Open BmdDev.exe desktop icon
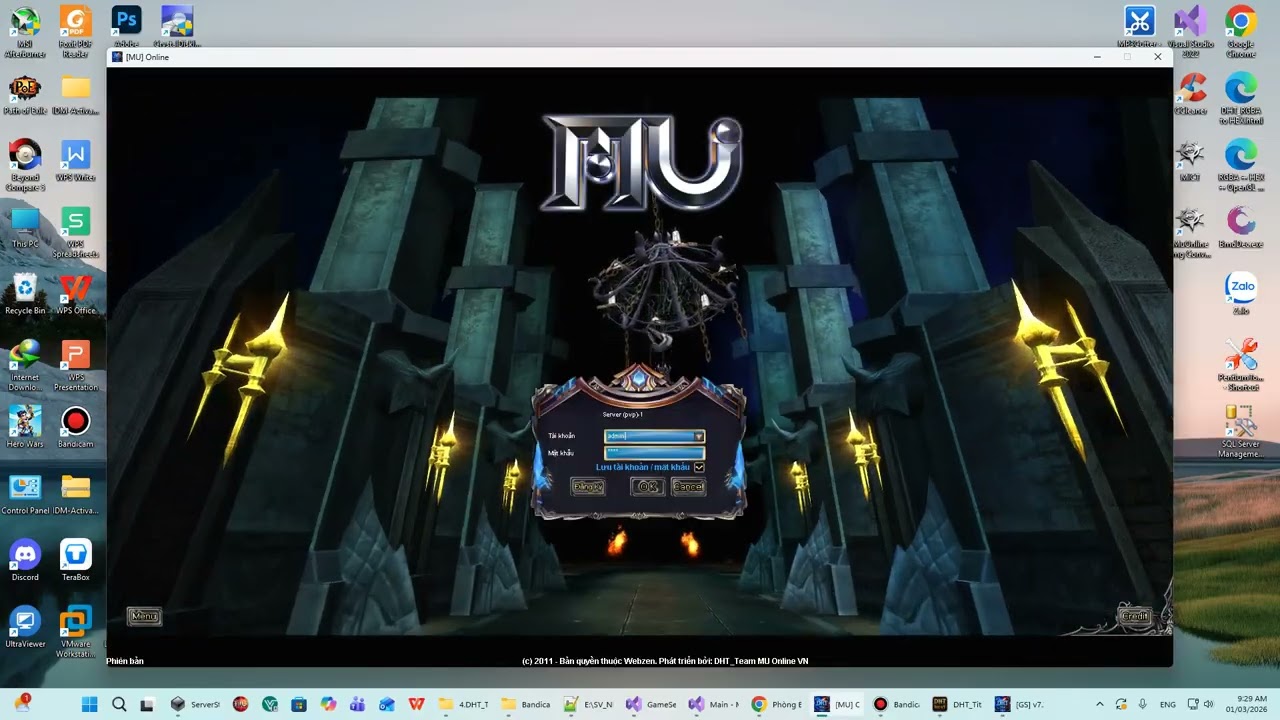1280x720 pixels. click(1241, 227)
